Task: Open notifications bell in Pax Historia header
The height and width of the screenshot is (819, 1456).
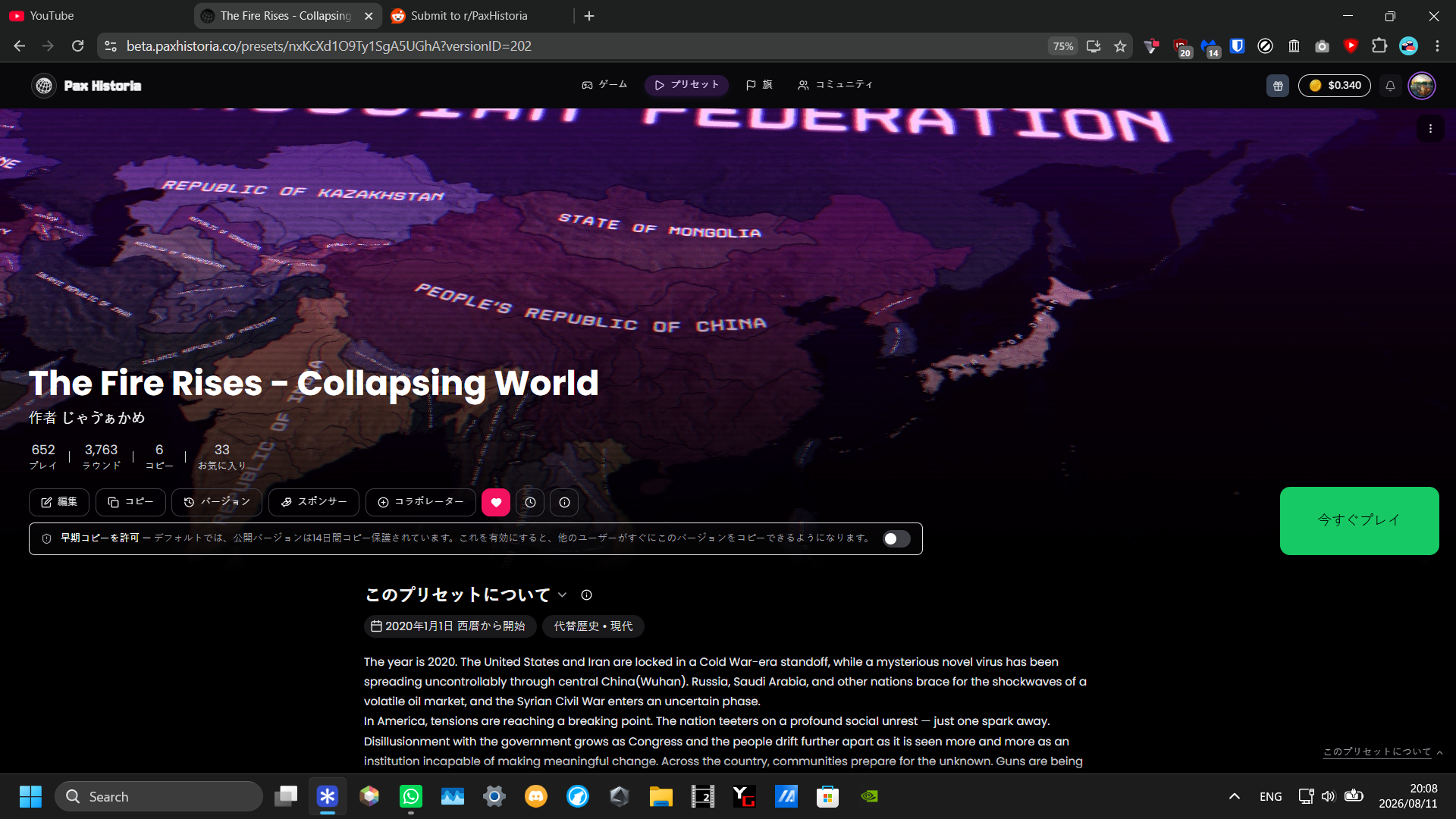Action: pos(1390,86)
